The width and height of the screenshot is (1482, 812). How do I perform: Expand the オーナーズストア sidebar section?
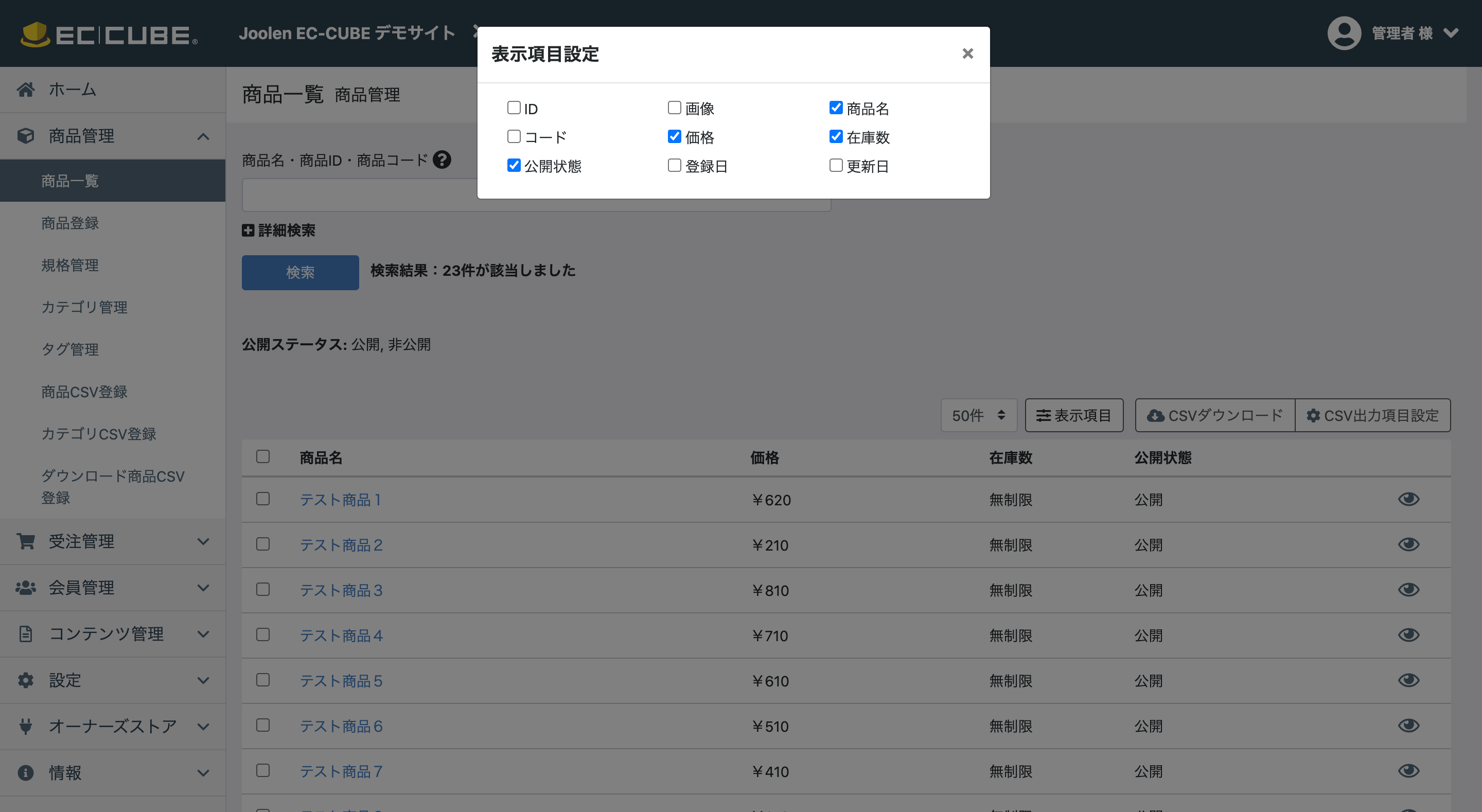tap(203, 726)
